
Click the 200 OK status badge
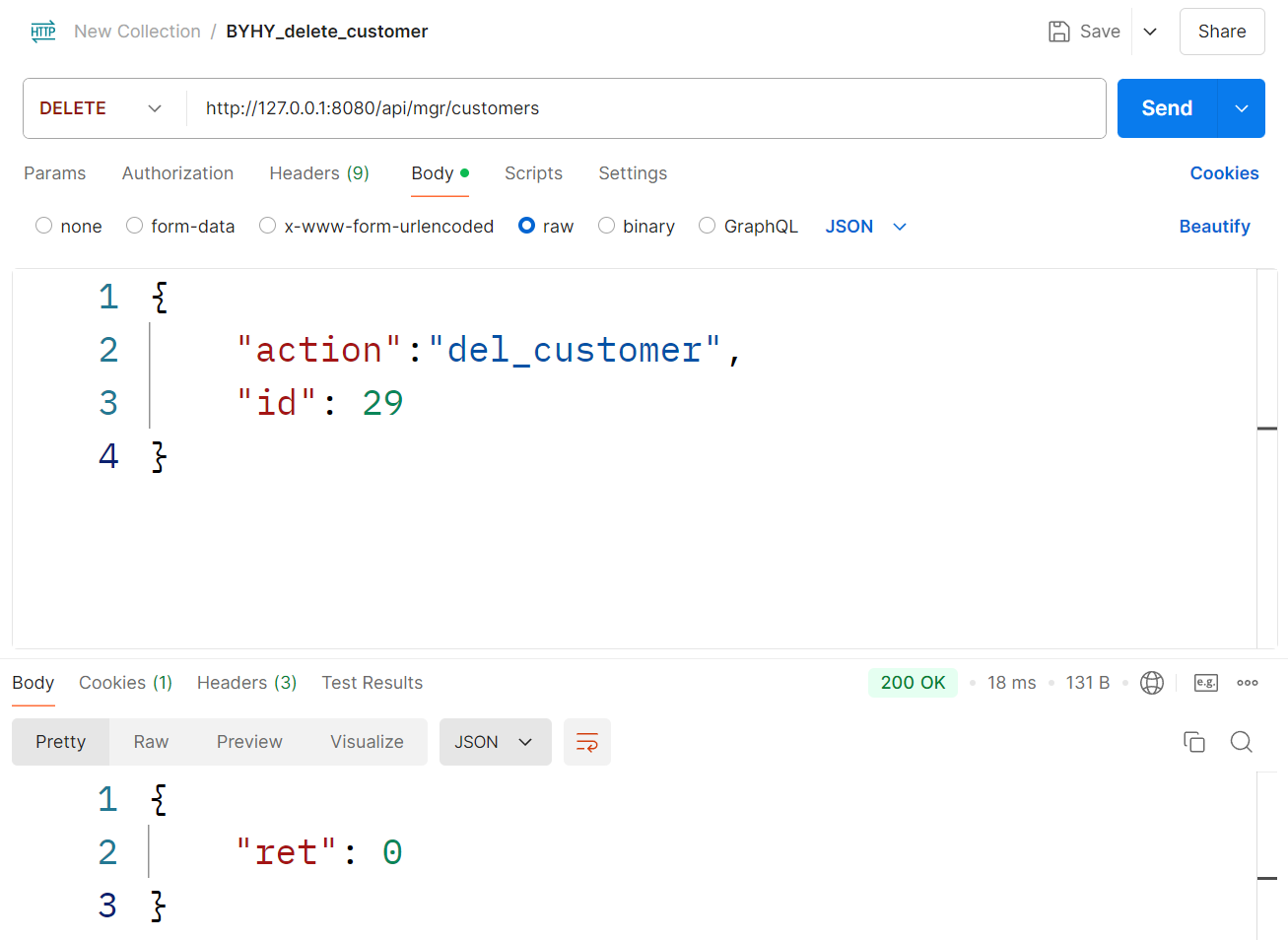913,683
